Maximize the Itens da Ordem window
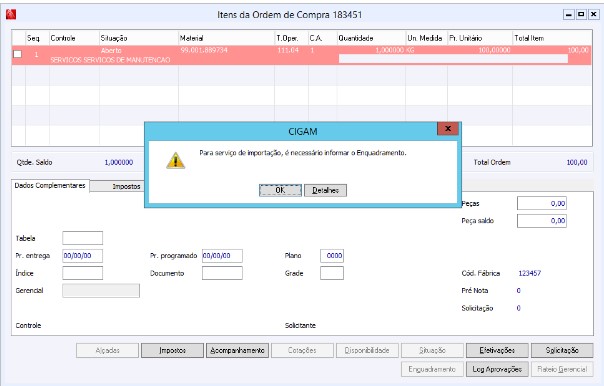This screenshot has height=386, width=604. [581, 15]
